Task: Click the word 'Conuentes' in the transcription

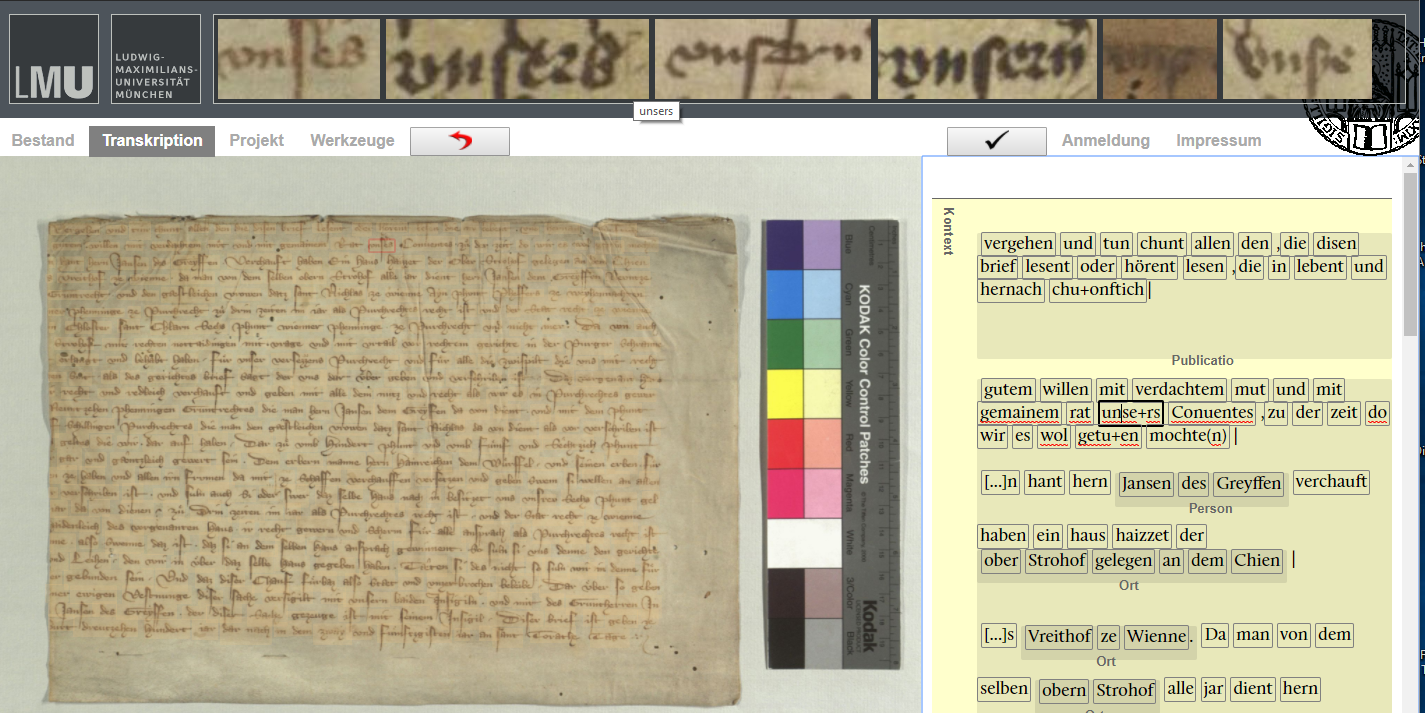Action: click(x=1211, y=413)
